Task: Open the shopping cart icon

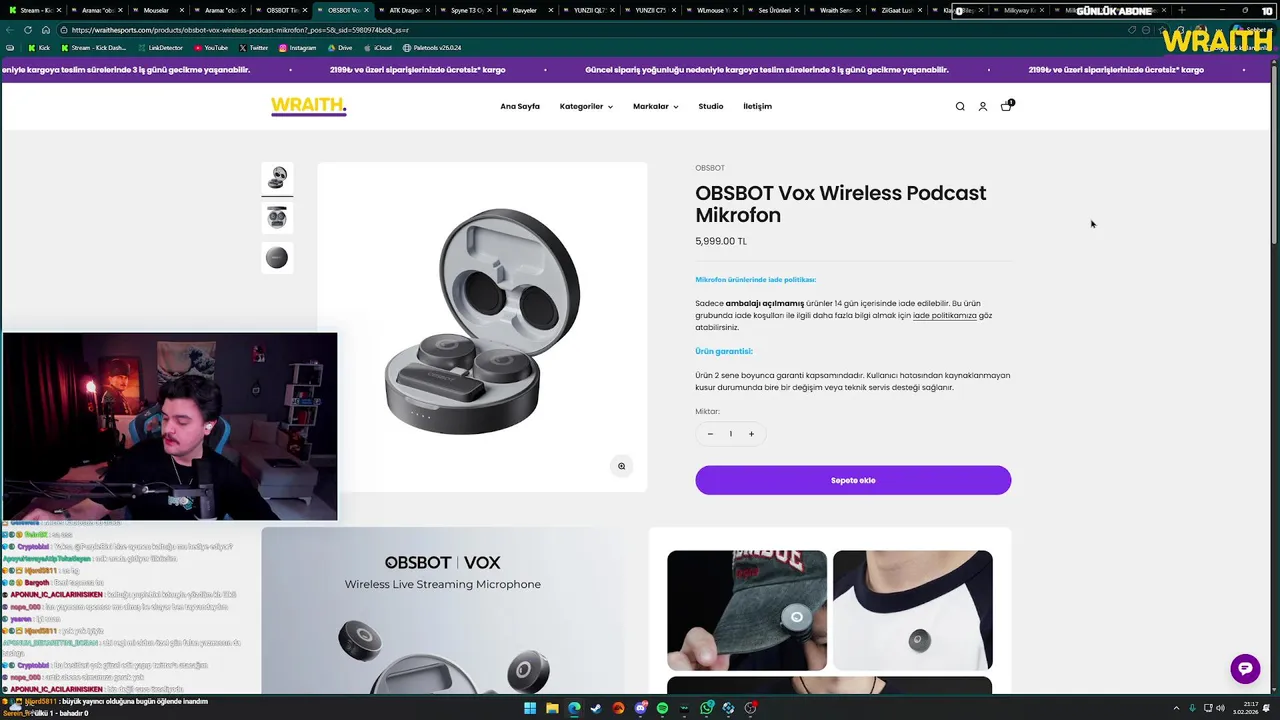Action: [1006, 106]
